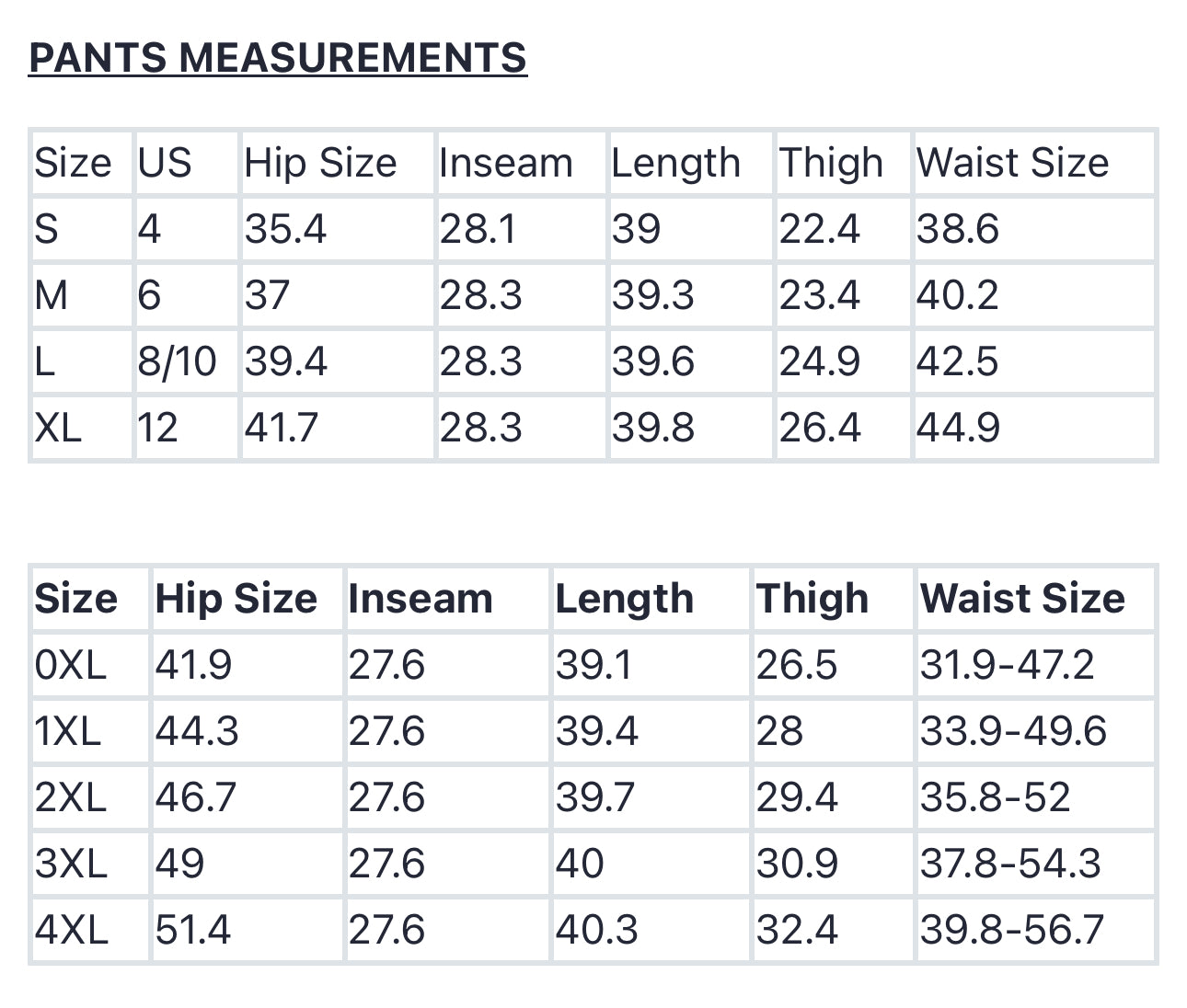Select the 28.1 inseam cell

tap(480, 229)
